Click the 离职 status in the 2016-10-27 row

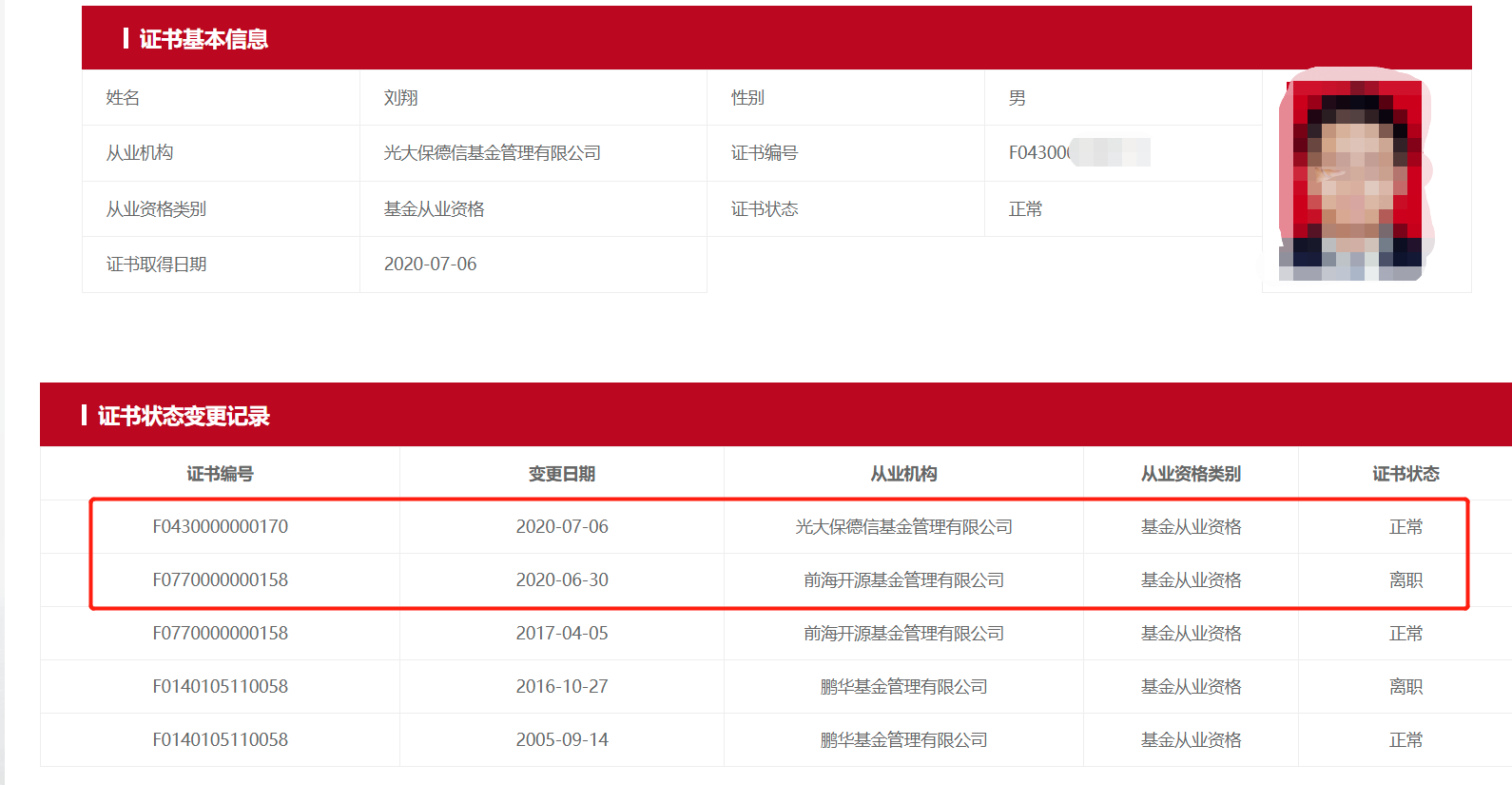[x=1405, y=687]
